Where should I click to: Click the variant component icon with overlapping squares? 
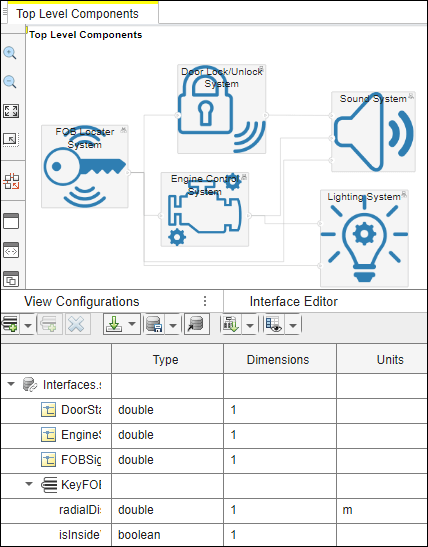coord(11,279)
